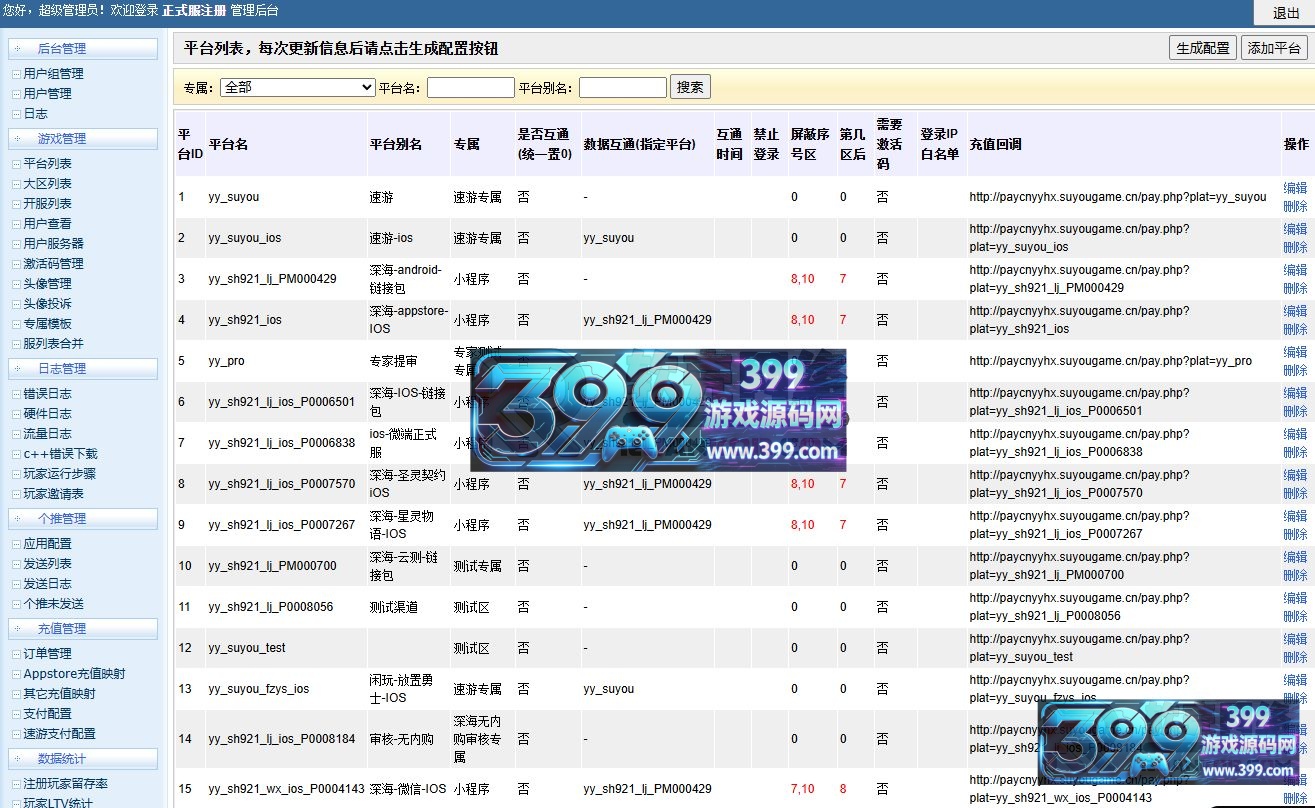
Task: Click the 屏蔽序号区 column header
Action: coord(810,144)
